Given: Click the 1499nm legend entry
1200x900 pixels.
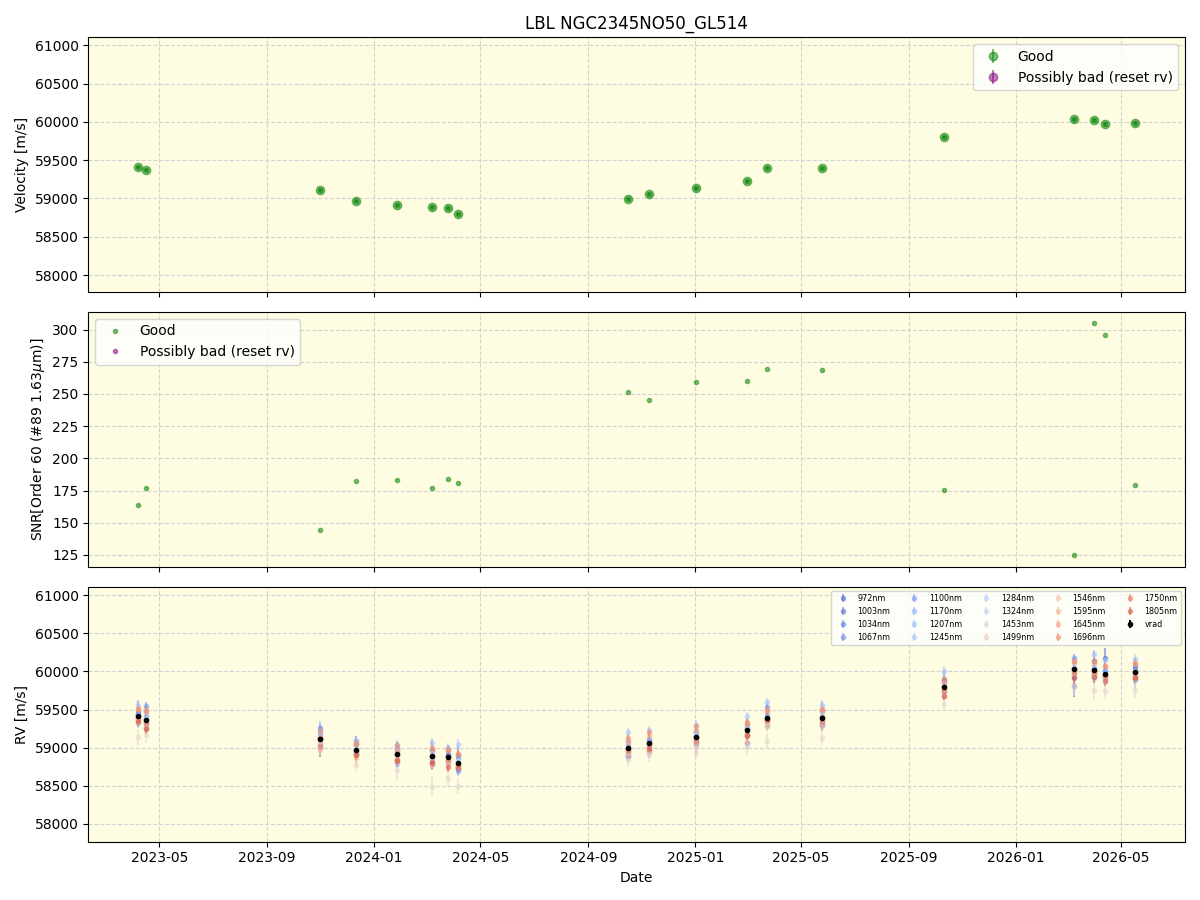Looking at the screenshot, I should (1017, 637).
